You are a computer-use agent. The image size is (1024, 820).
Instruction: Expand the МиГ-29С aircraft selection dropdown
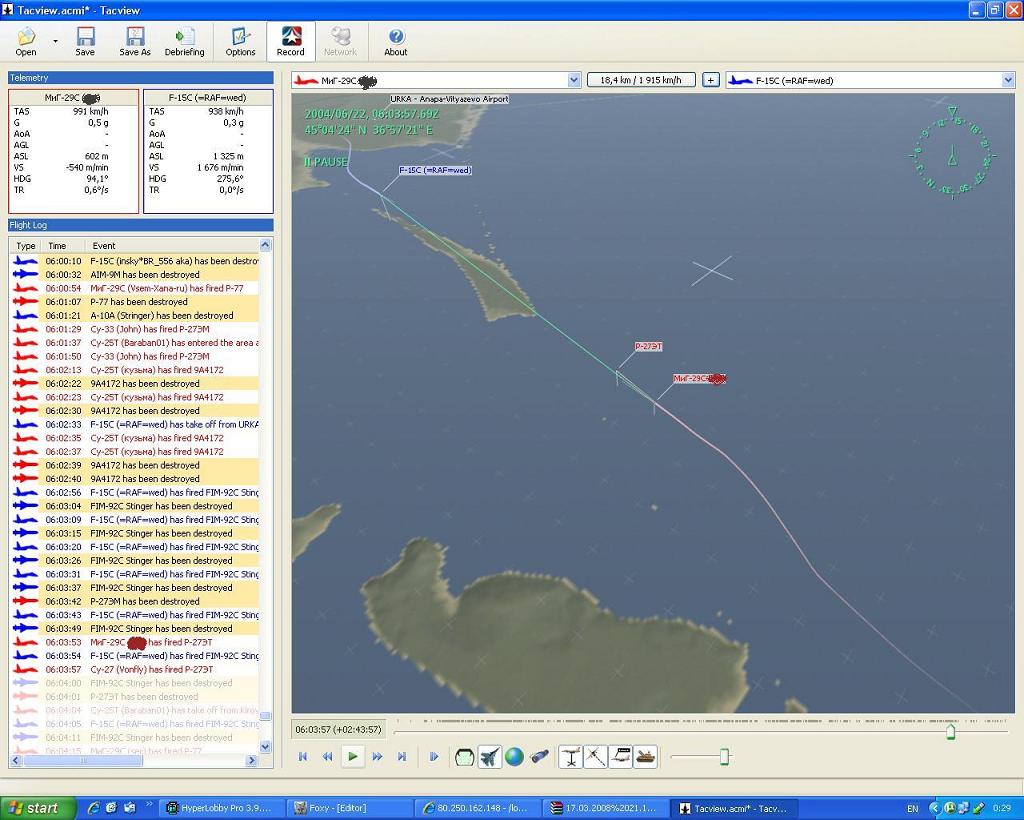574,80
